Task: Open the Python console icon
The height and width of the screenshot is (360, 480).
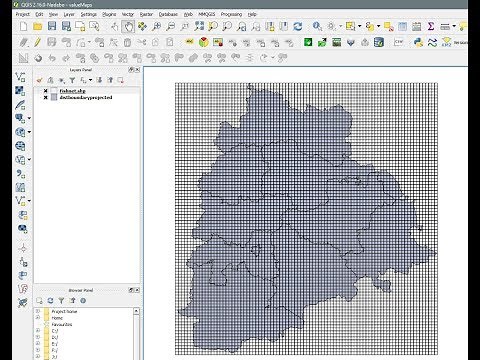Action: (418, 42)
